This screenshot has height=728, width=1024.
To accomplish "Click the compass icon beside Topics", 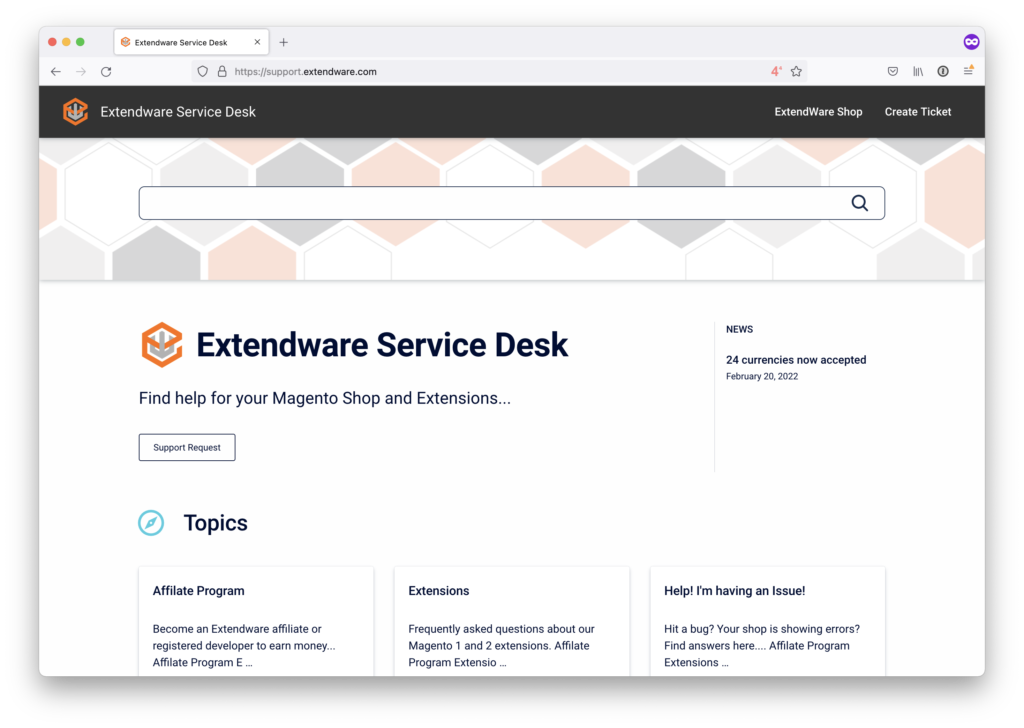I will point(151,523).
